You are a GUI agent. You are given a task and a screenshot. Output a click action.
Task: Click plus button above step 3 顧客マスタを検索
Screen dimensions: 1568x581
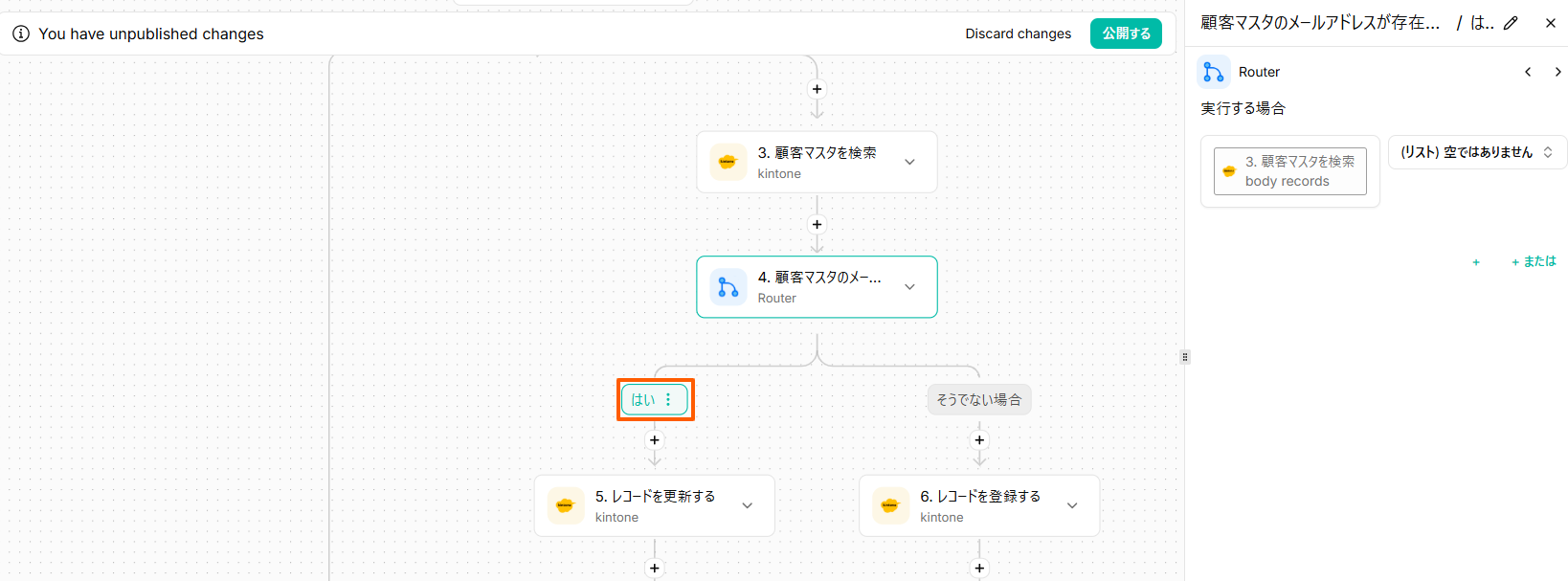pos(817,89)
